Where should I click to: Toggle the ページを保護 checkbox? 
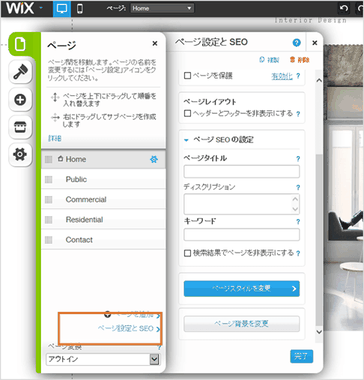coord(188,76)
